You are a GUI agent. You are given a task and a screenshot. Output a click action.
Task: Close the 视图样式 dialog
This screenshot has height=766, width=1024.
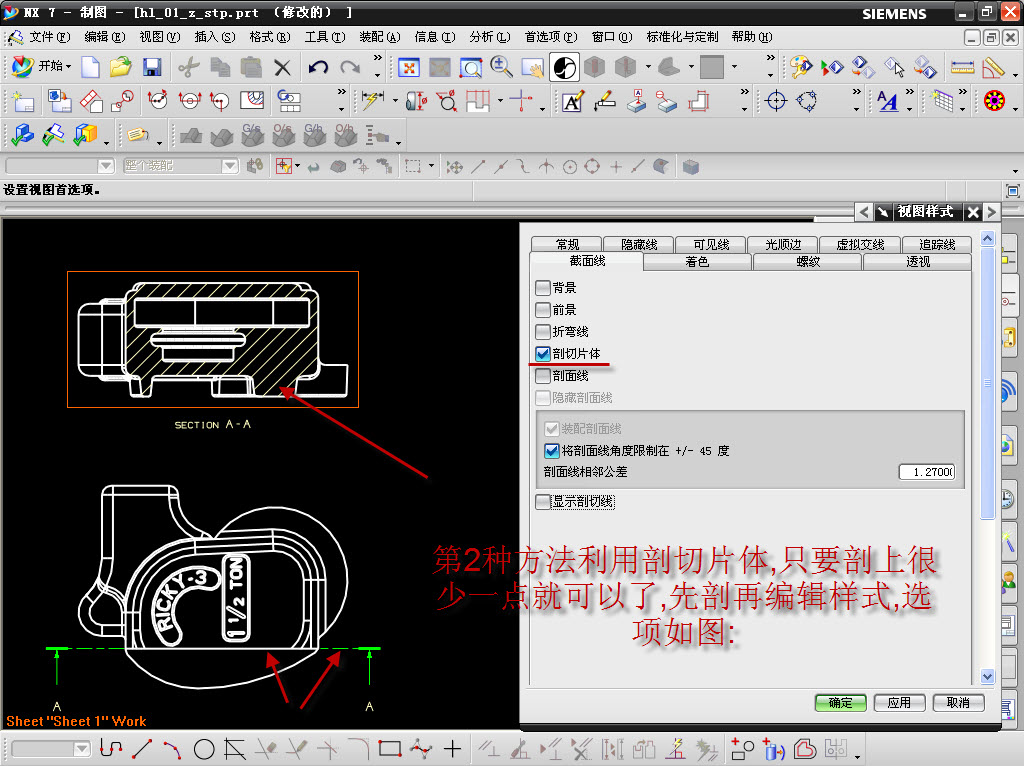click(x=973, y=212)
